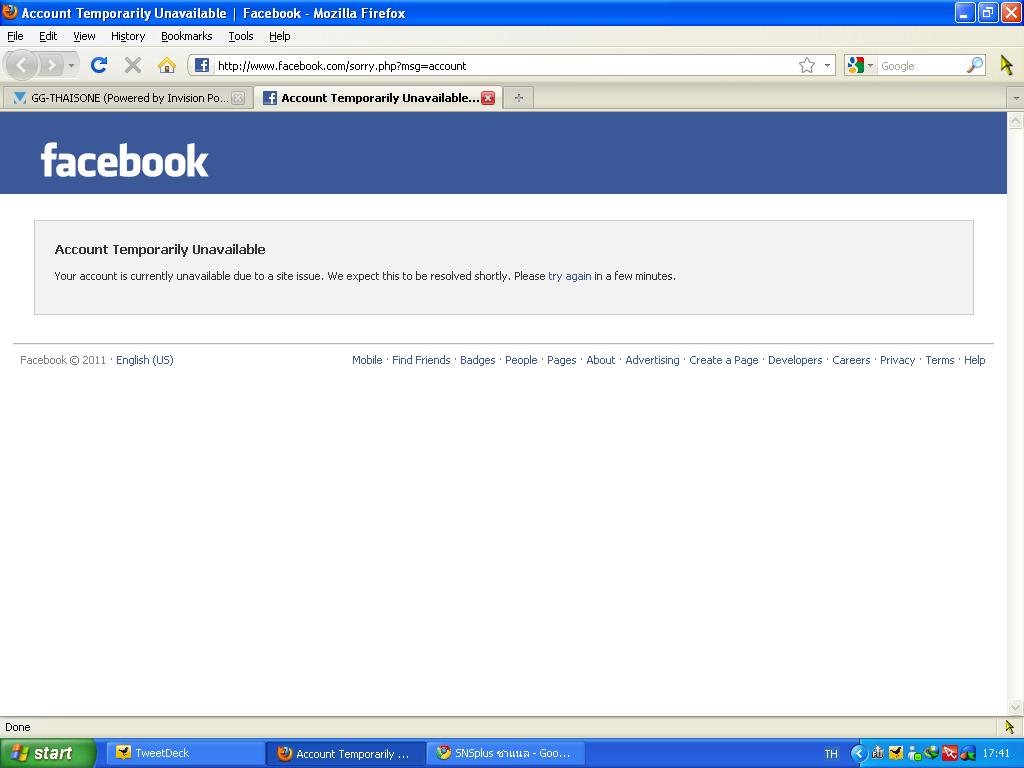Open the History menu
Screen dimensions: 1024x768
point(128,36)
